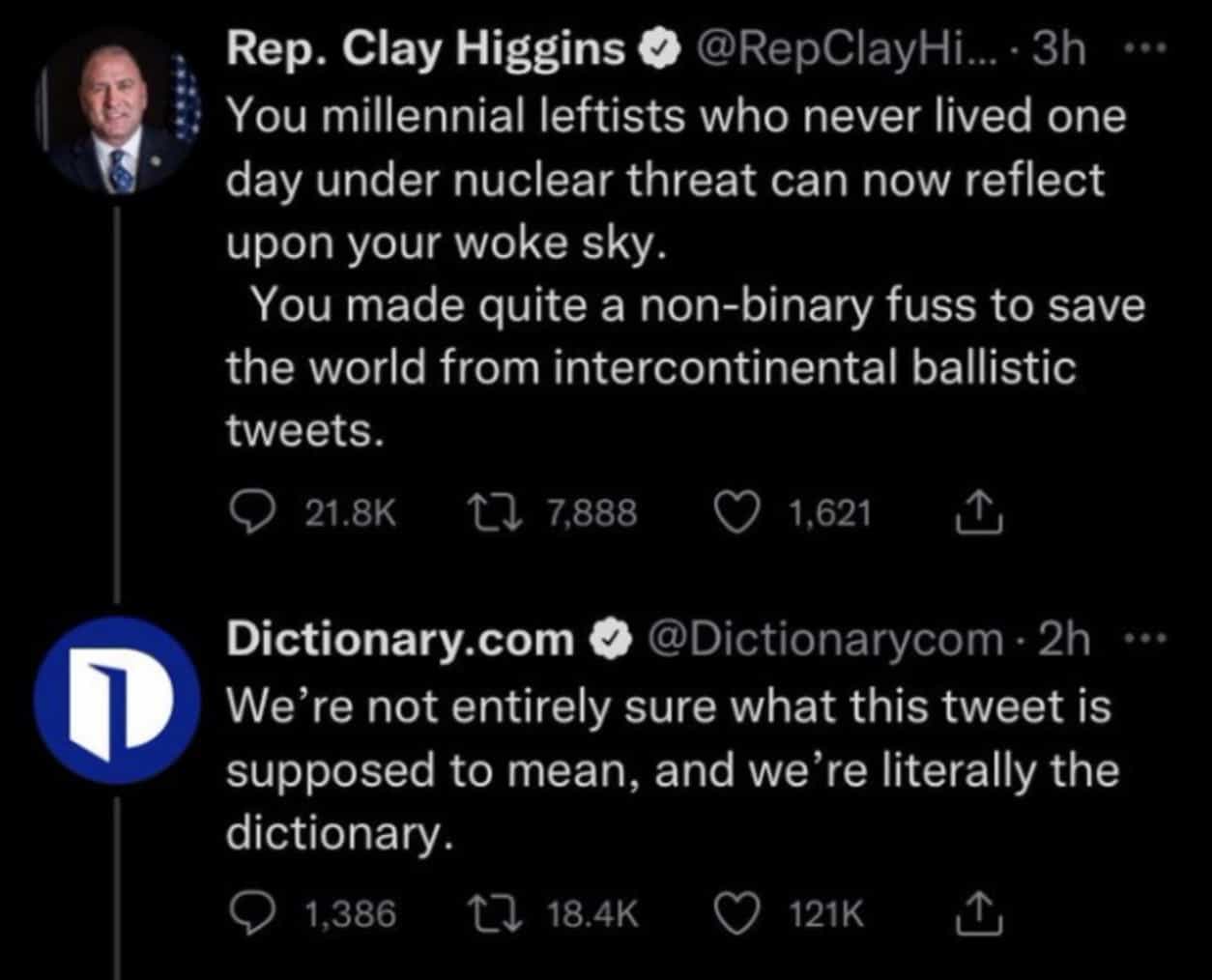
Task: Click Dictionary.com's verified badge
Action: pos(609,641)
